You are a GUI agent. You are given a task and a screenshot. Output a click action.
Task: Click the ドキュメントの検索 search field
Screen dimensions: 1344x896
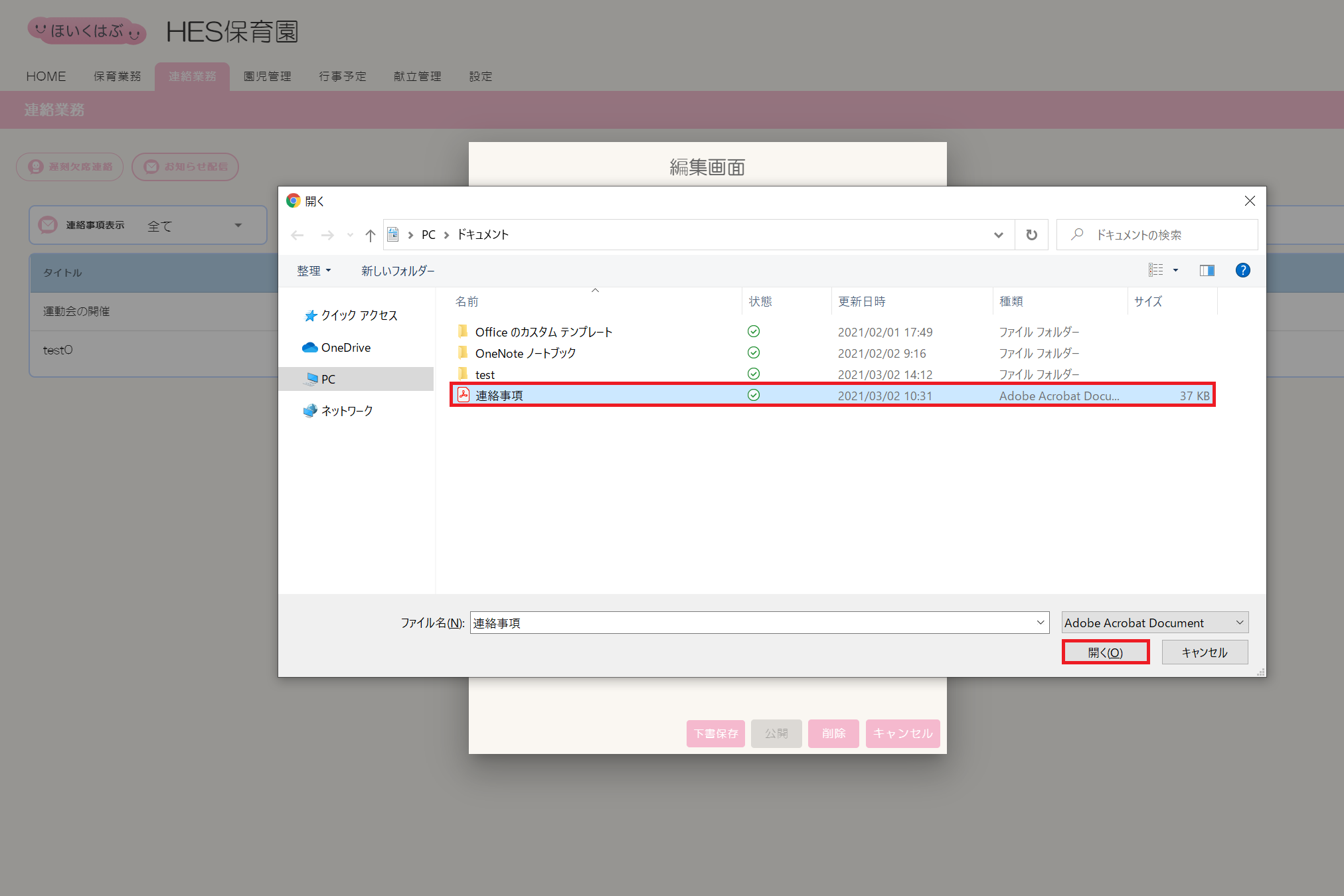point(1157,235)
